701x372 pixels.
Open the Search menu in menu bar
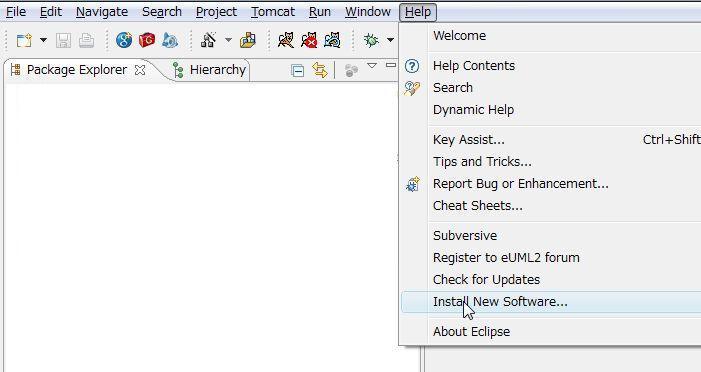click(x=162, y=12)
